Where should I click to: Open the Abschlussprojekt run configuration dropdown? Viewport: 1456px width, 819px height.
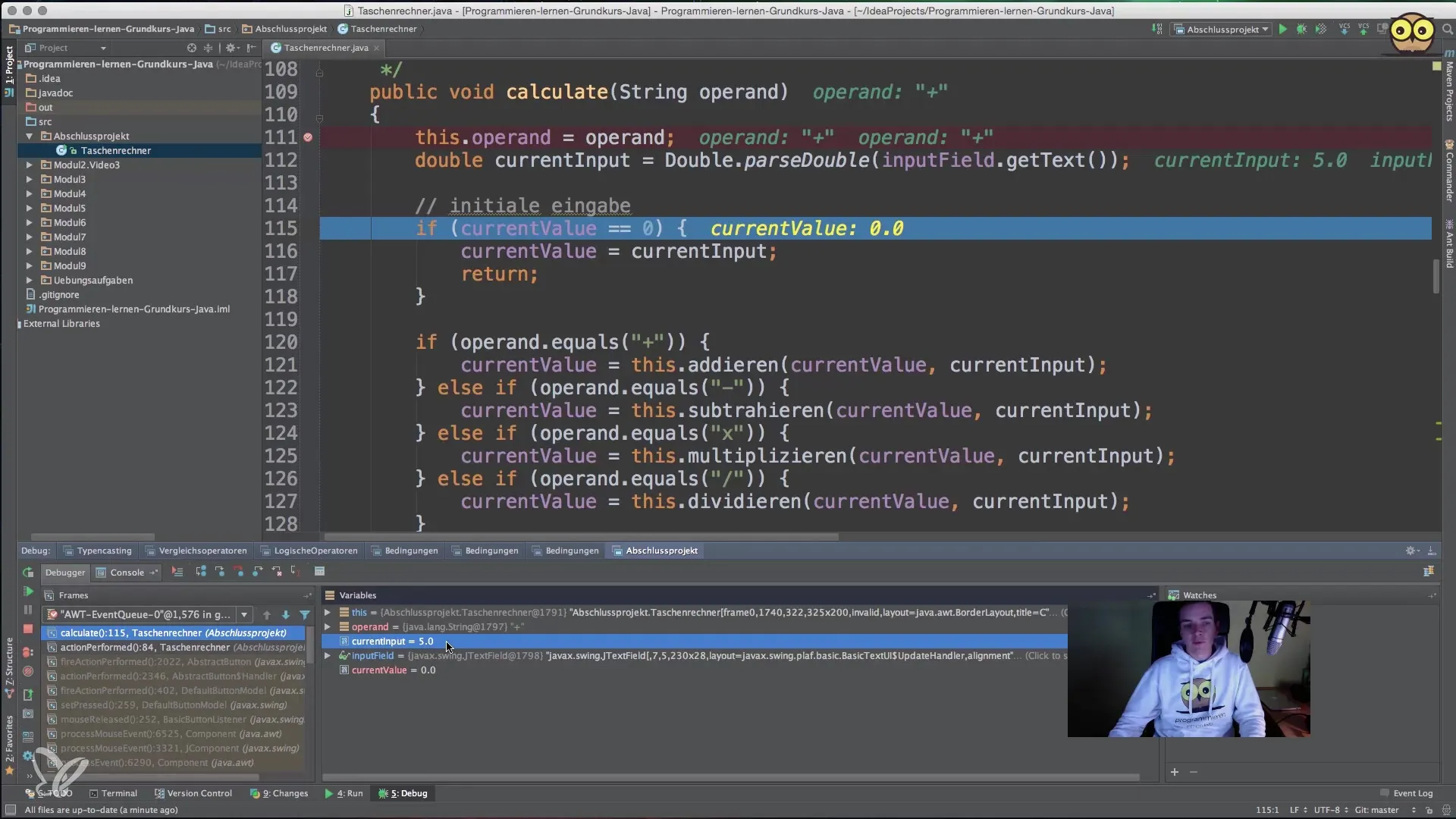(1222, 30)
